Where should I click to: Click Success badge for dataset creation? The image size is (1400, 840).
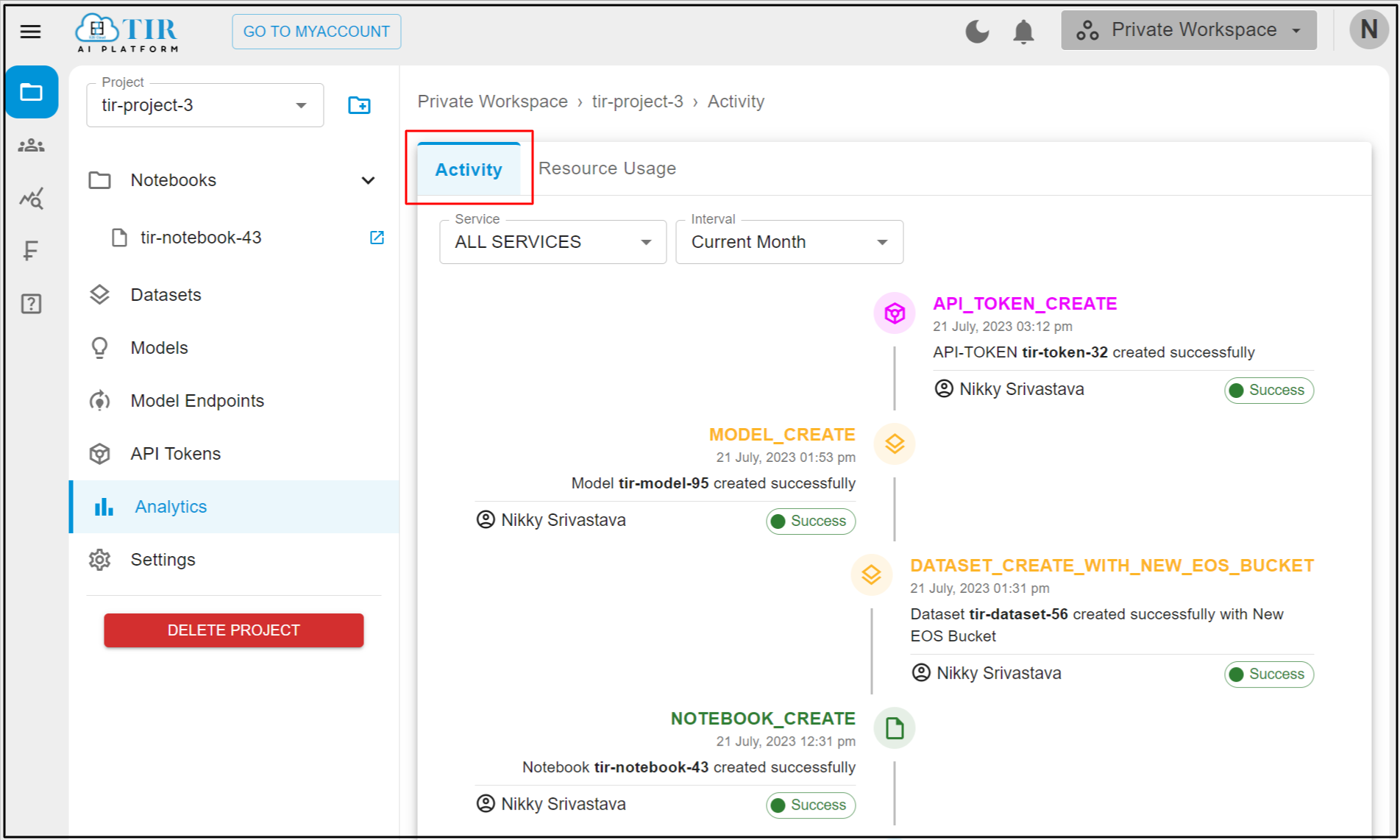1268,674
